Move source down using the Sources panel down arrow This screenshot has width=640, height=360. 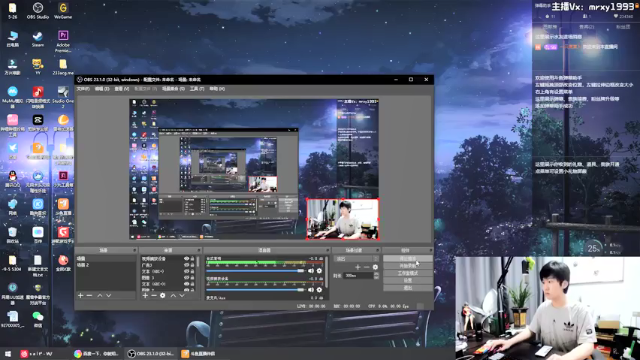182,295
